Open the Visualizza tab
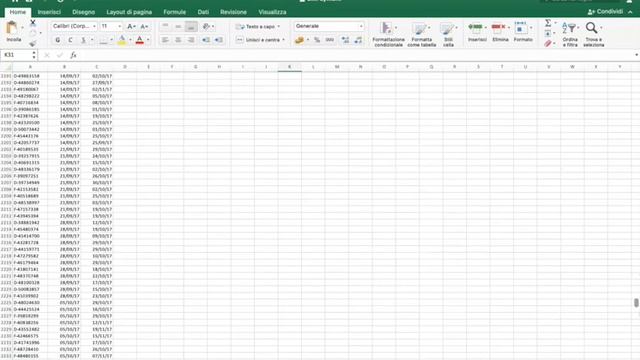640x360 pixels. (x=272, y=12)
